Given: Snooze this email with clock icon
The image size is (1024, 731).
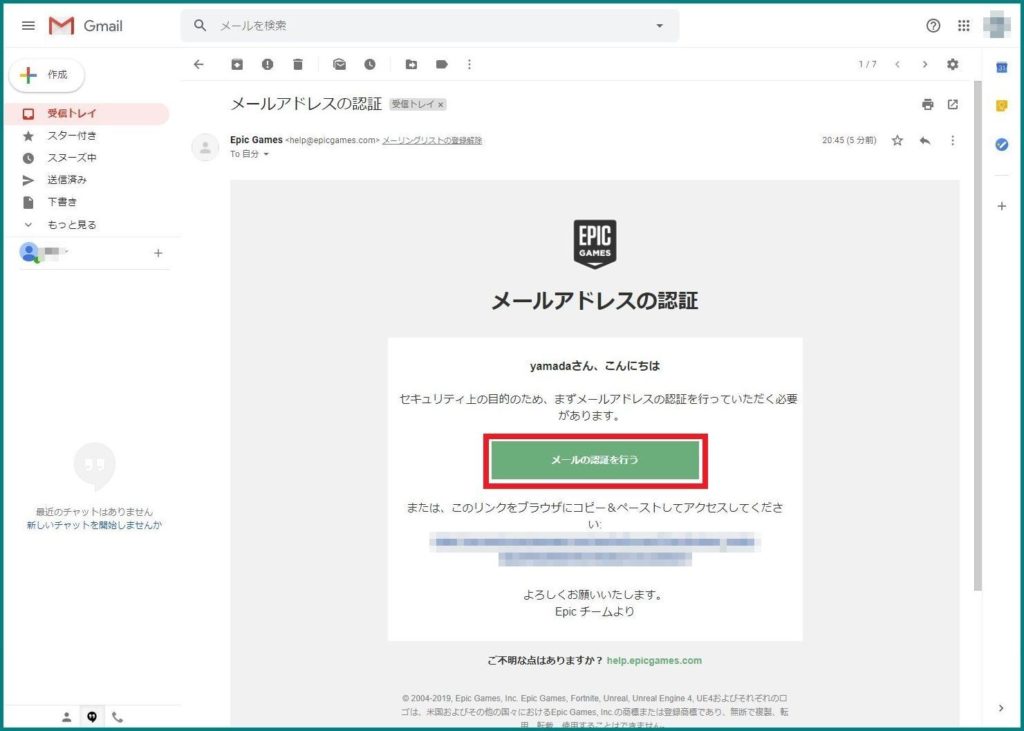Looking at the screenshot, I should (x=370, y=64).
